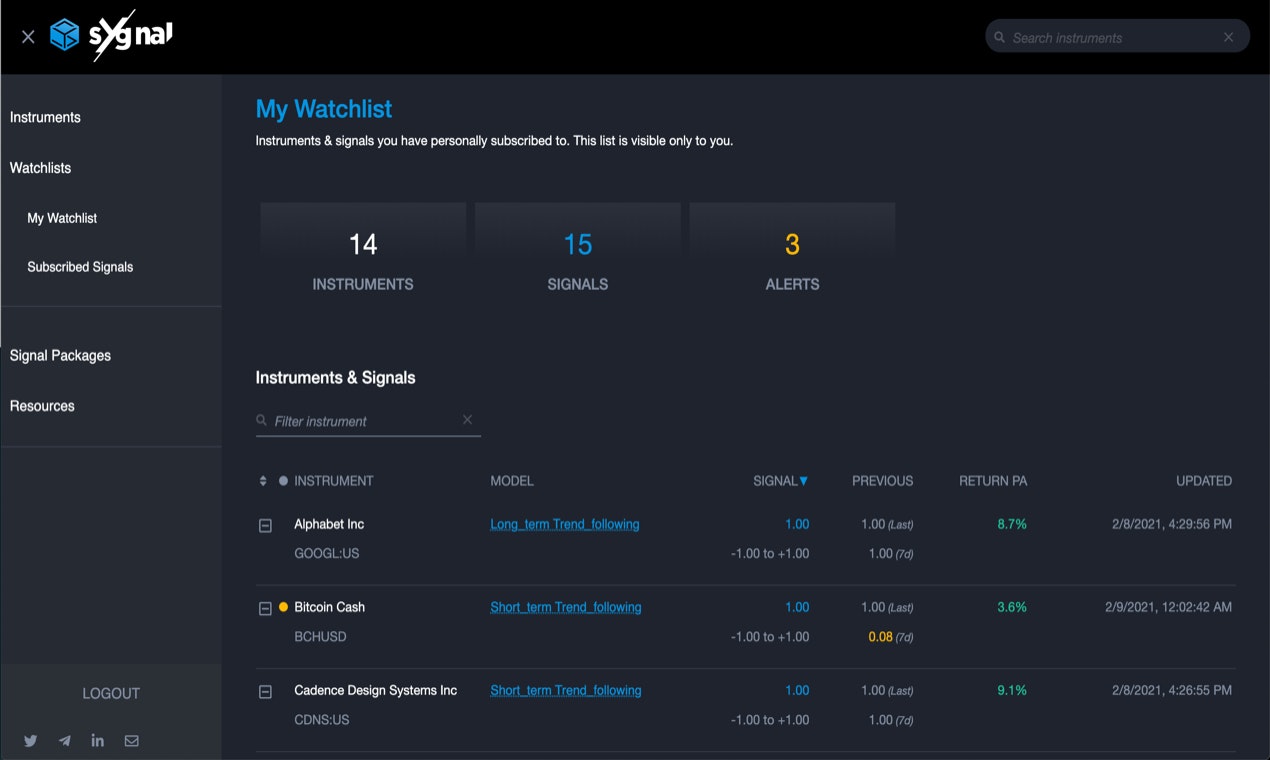
Task: Click the filter instrument magnifier icon
Action: 262,421
